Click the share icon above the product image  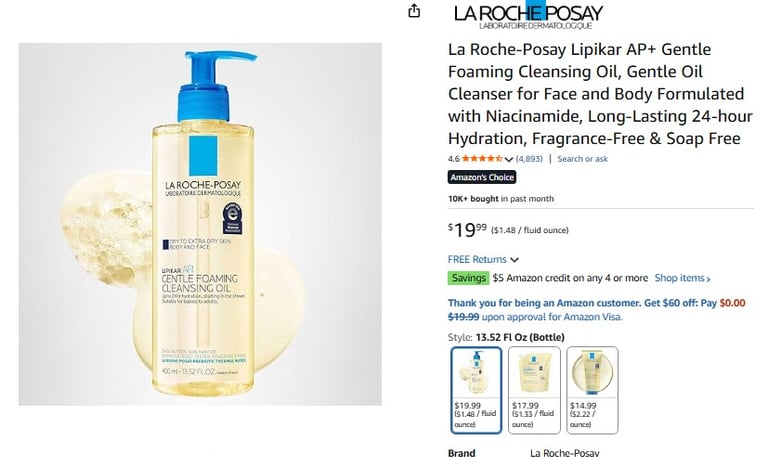tap(414, 11)
